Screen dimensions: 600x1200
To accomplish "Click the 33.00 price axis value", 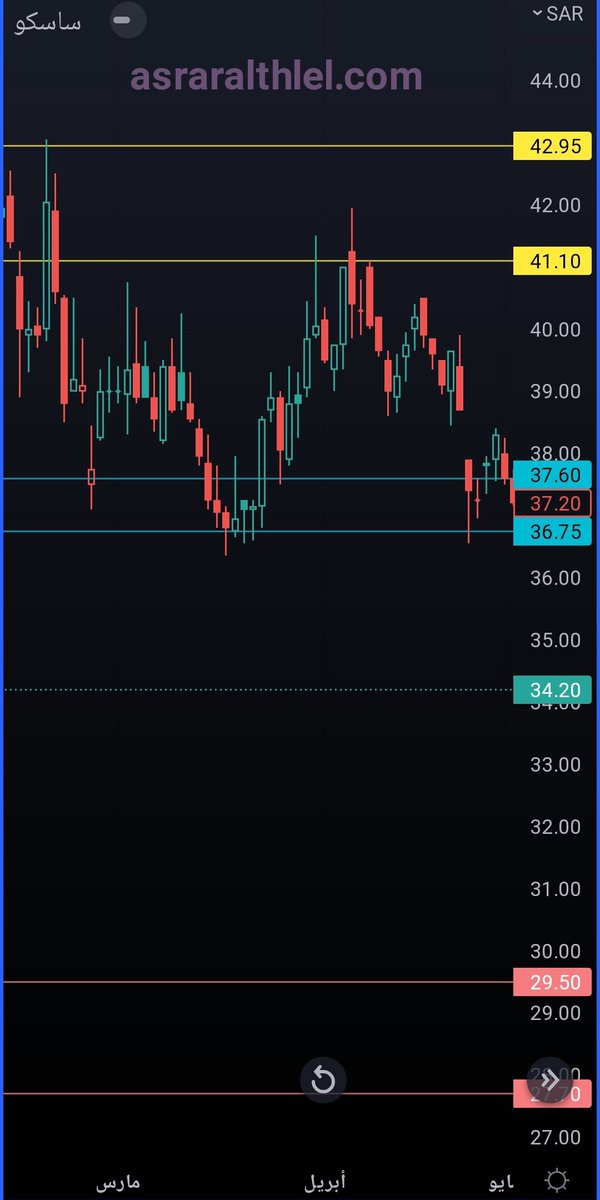I will tap(555, 764).
